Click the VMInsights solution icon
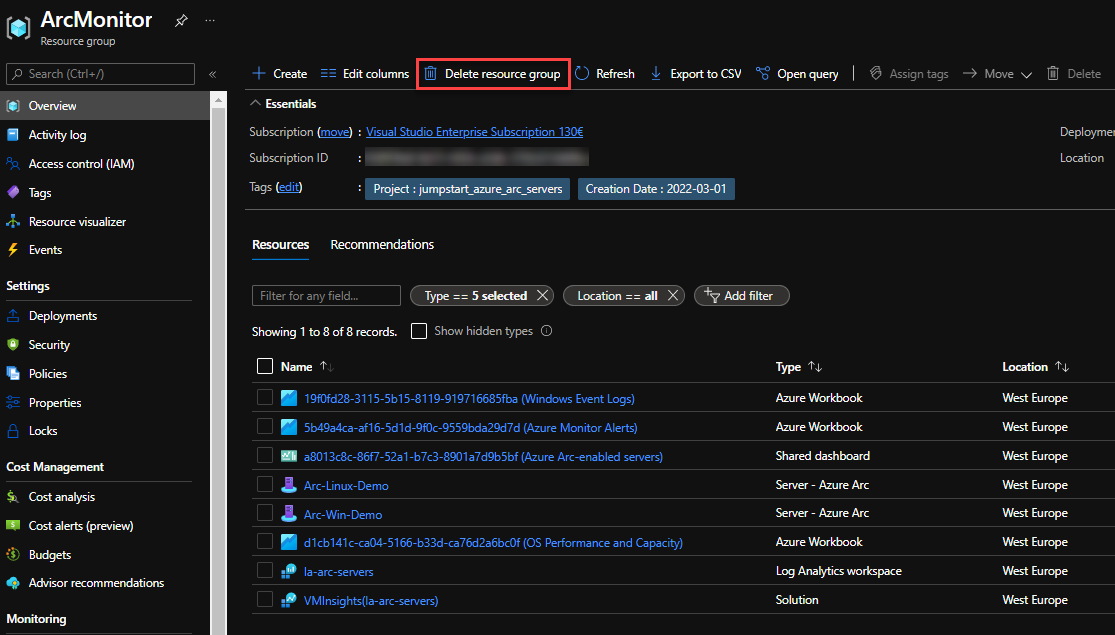The height and width of the screenshot is (635, 1115). pos(289,600)
